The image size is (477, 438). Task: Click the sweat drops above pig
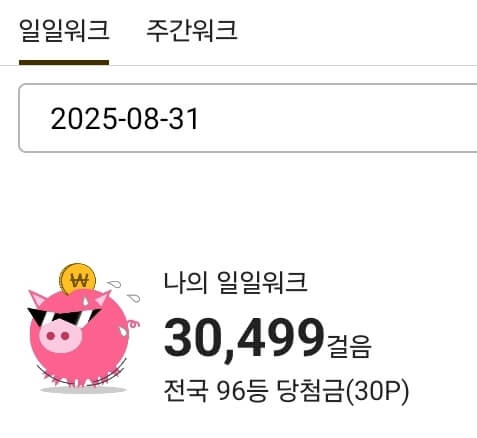pyautogui.click(x=124, y=291)
